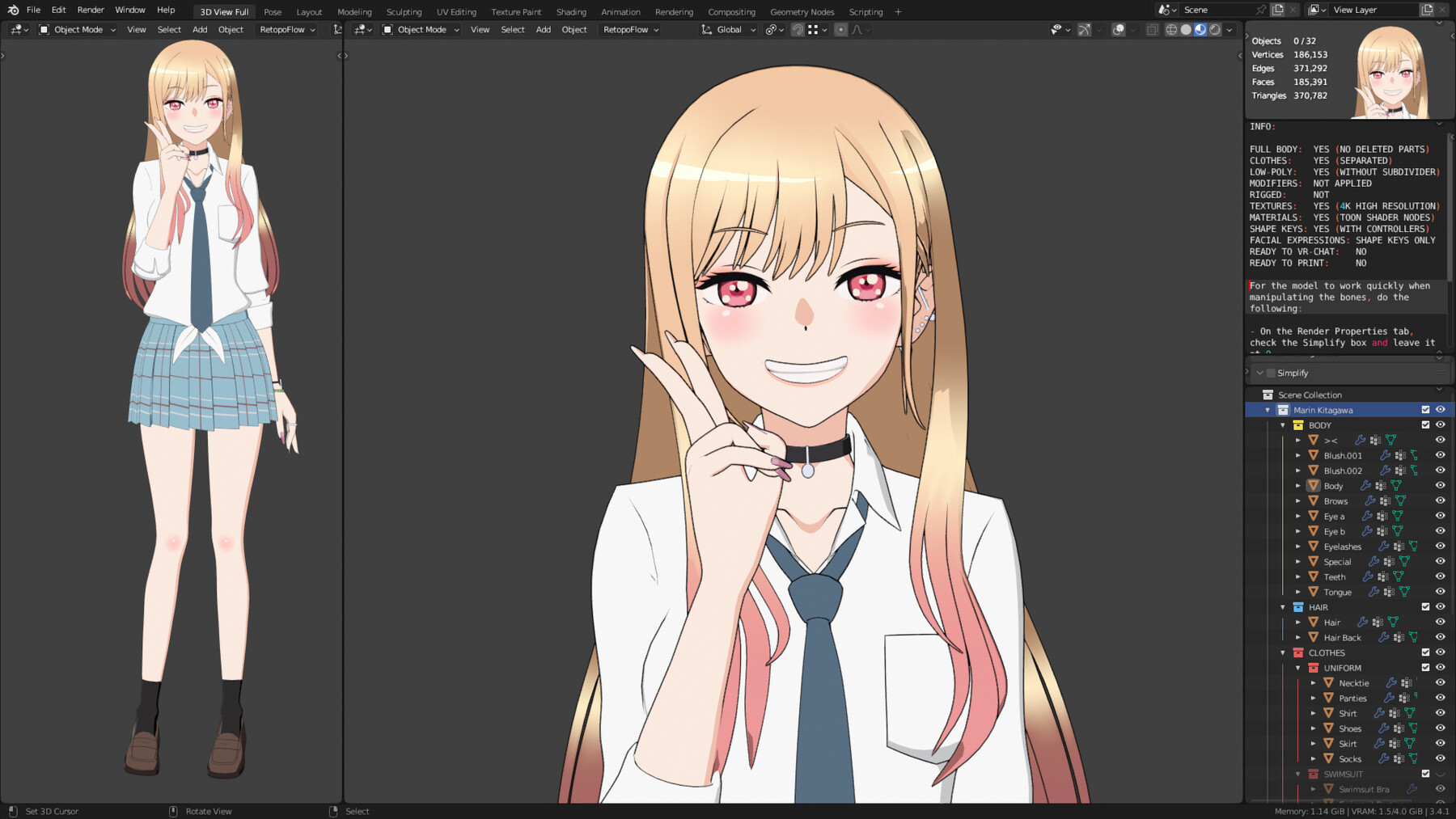The image size is (1456, 819).
Task: Click the snap magnet icon in the viewport header
Action: (798, 30)
